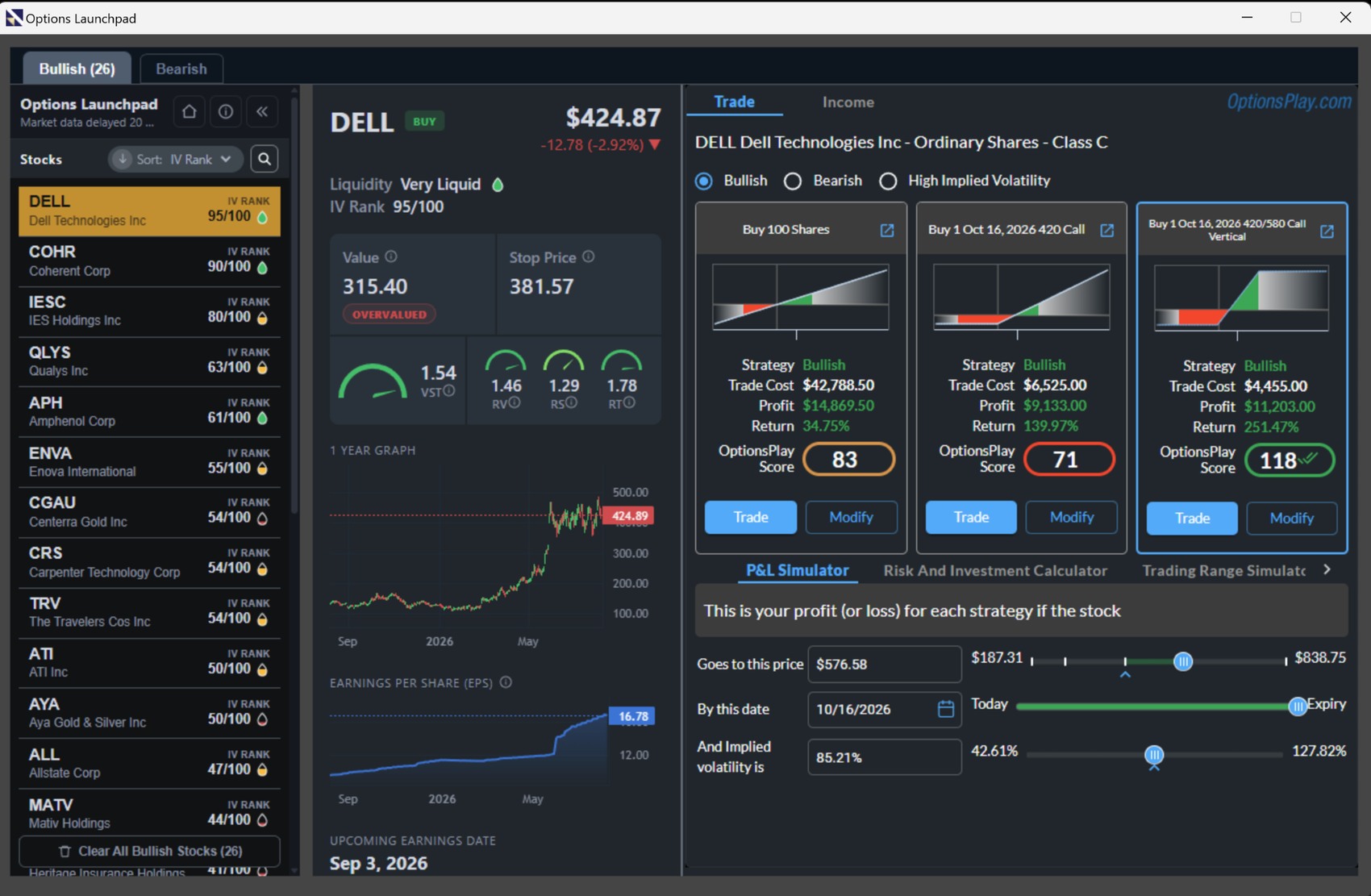Select the High Implied Volatility radio button
This screenshot has height=896, width=1371.
click(888, 181)
